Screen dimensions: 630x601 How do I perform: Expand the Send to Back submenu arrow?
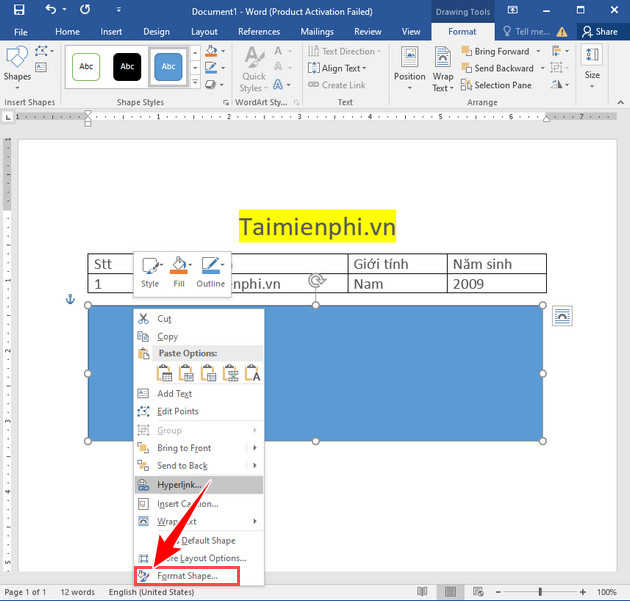pyautogui.click(x=255, y=465)
